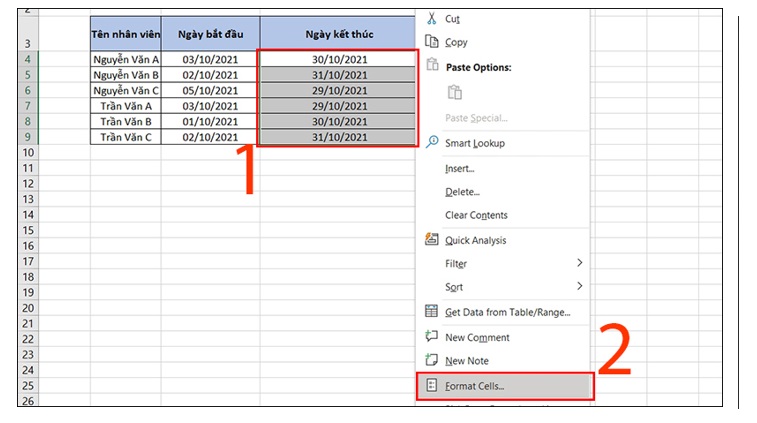757x423 pixels.
Task: Click start date 05/10/2021 cell
Action: 210,90
